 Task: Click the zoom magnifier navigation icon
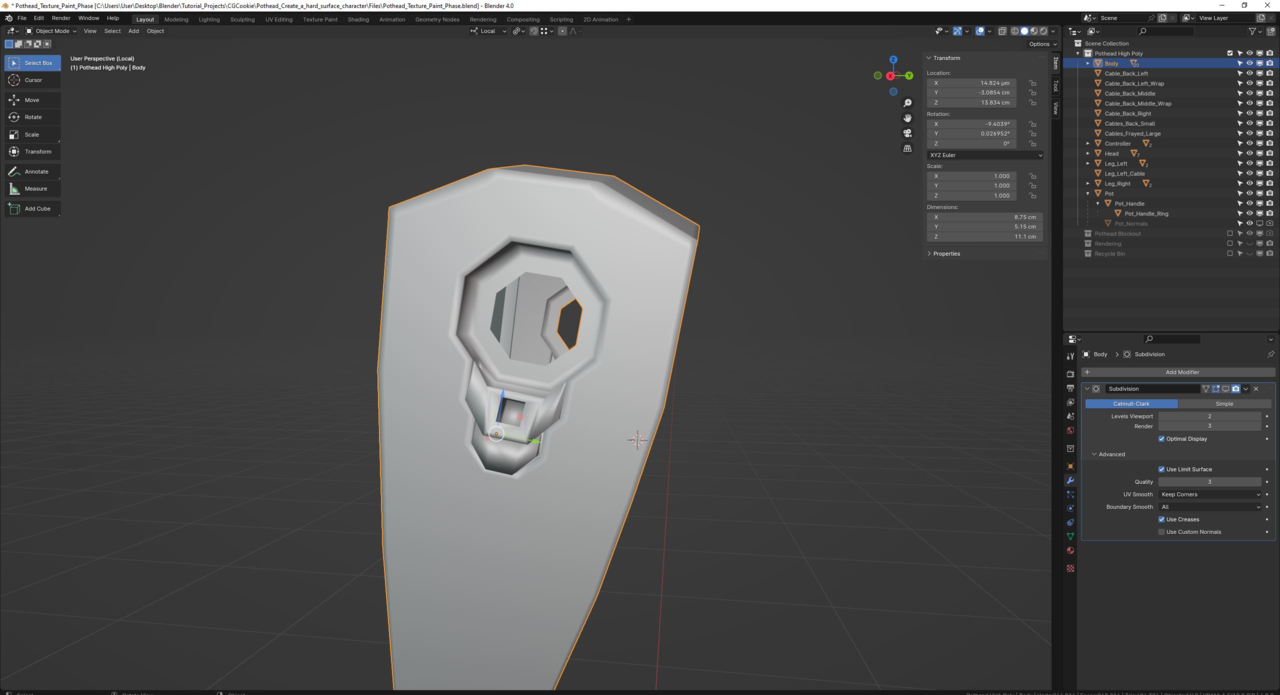[x=907, y=103]
